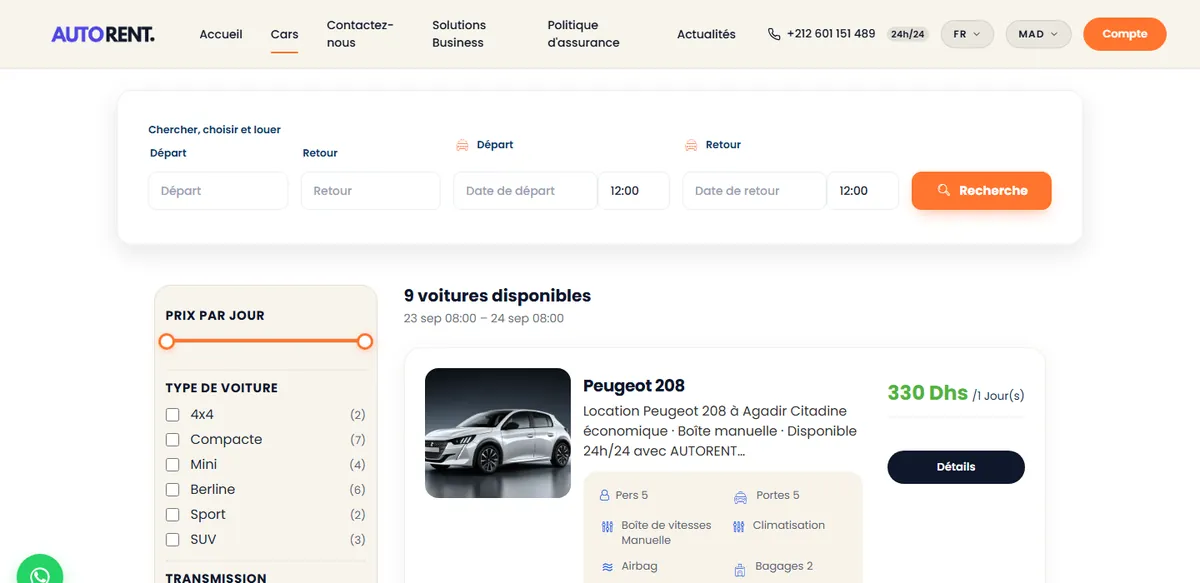The image size is (1200, 583).
Task: Click the Compacte count (7)
Action: click(358, 440)
